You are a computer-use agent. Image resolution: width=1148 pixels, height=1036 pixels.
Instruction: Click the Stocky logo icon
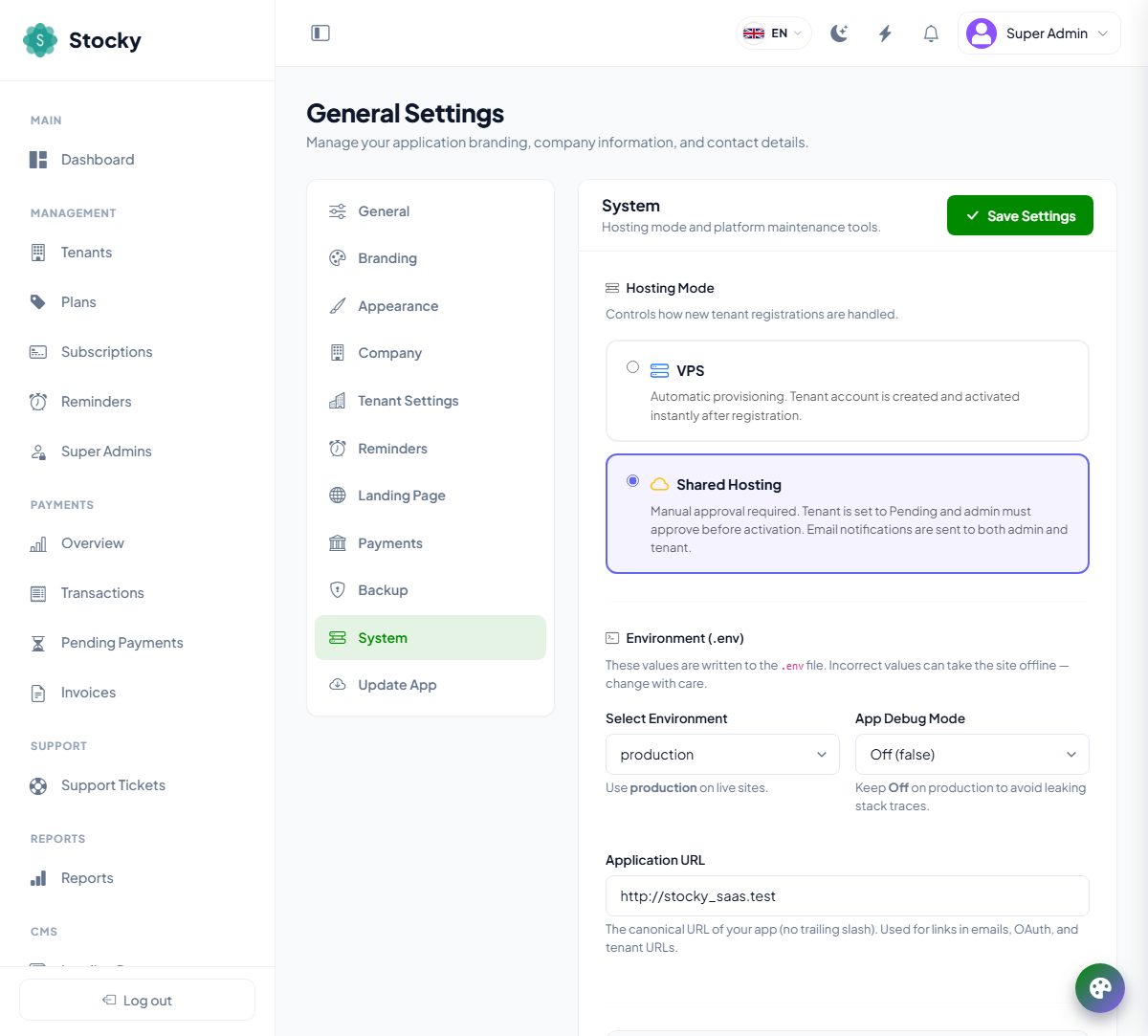point(40,40)
